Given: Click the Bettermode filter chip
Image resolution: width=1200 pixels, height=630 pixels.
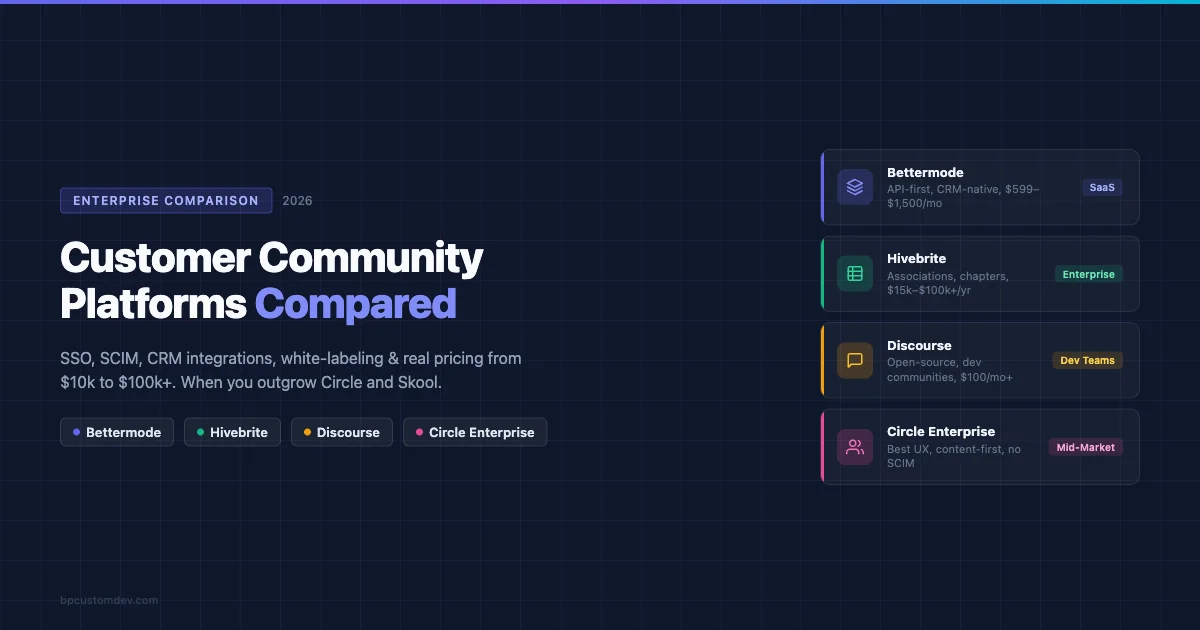Looking at the screenshot, I should point(117,432).
